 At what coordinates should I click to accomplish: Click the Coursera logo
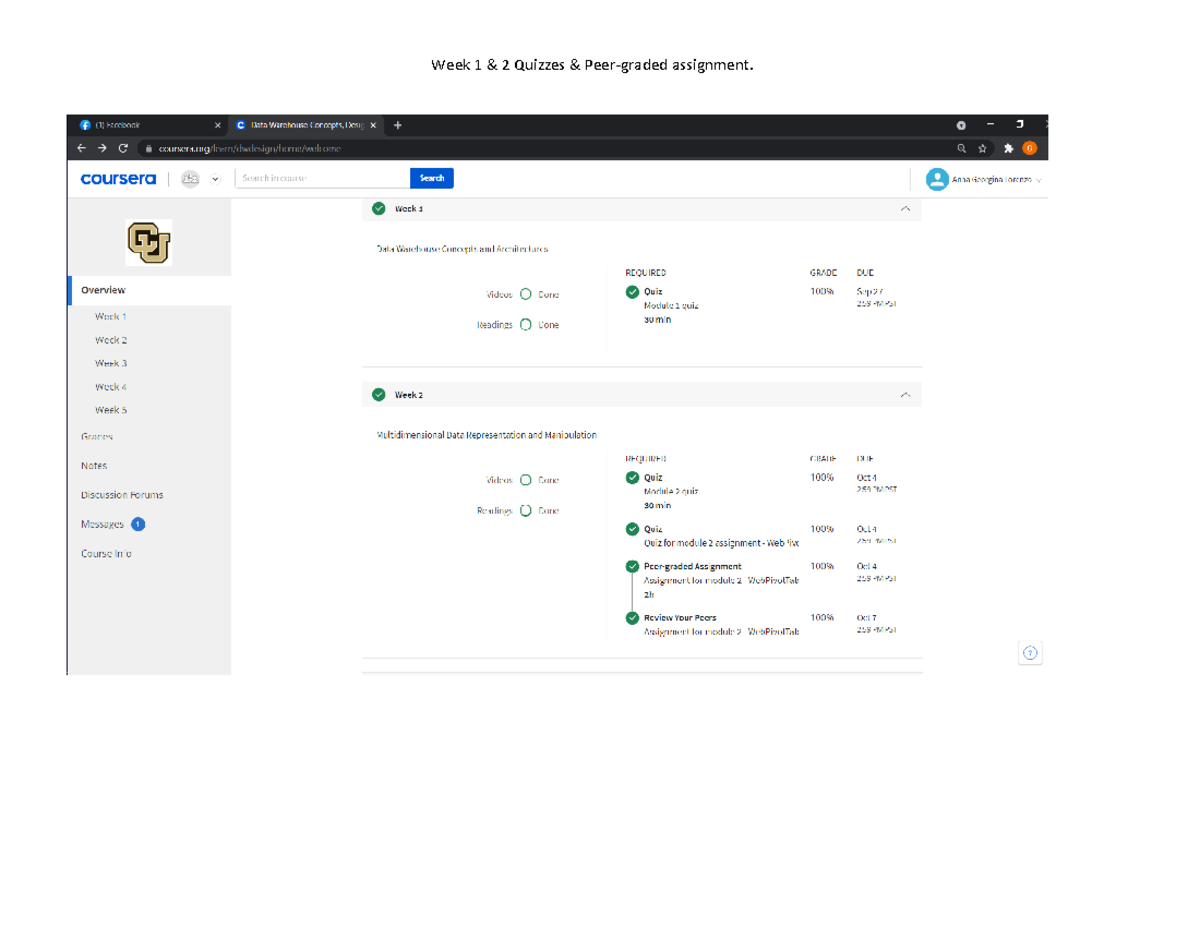click(x=118, y=179)
